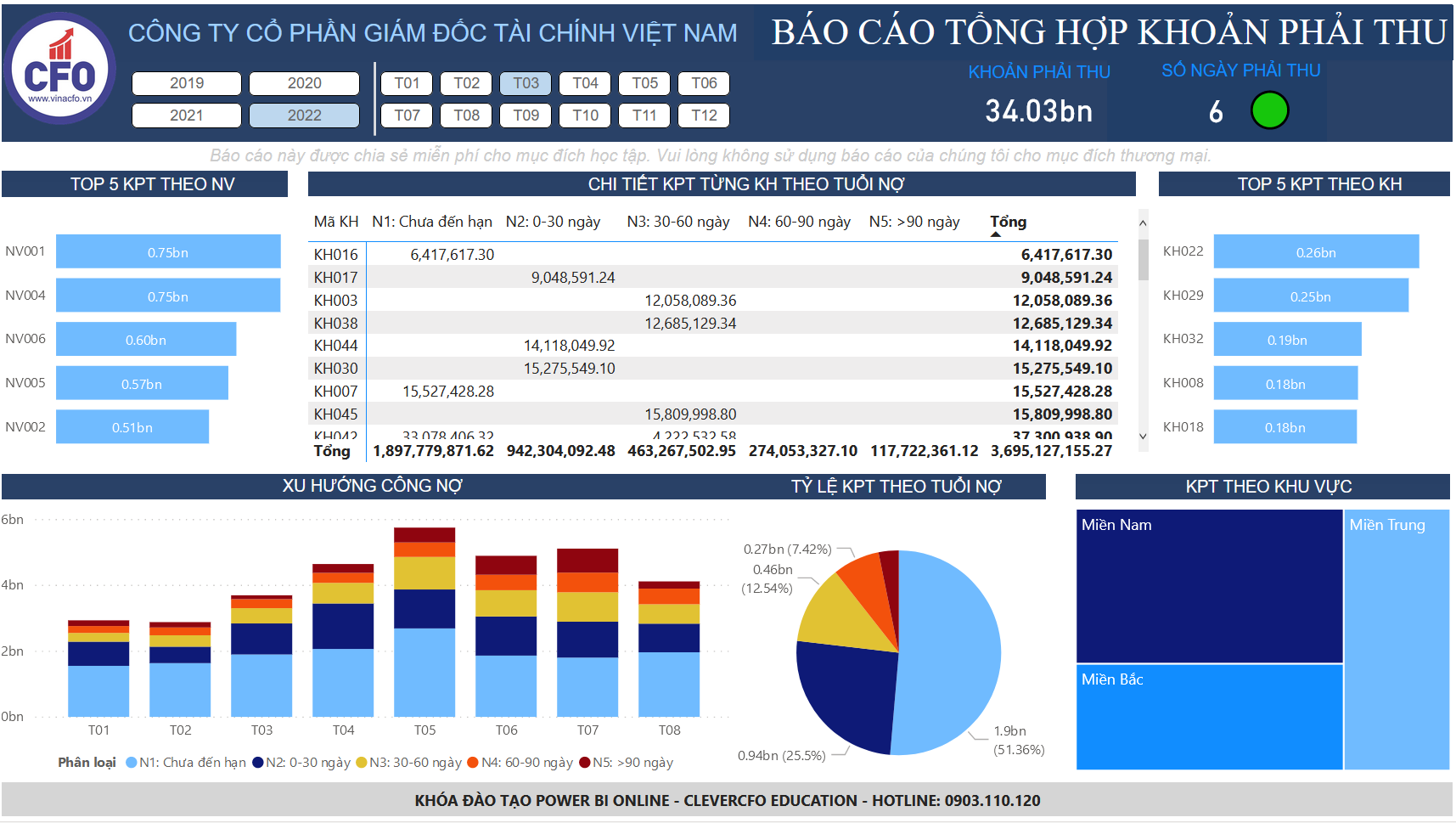The width and height of the screenshot is (1456, 823).
Task: Click table scrollbar down arrow
Action: pos(1143,437)
